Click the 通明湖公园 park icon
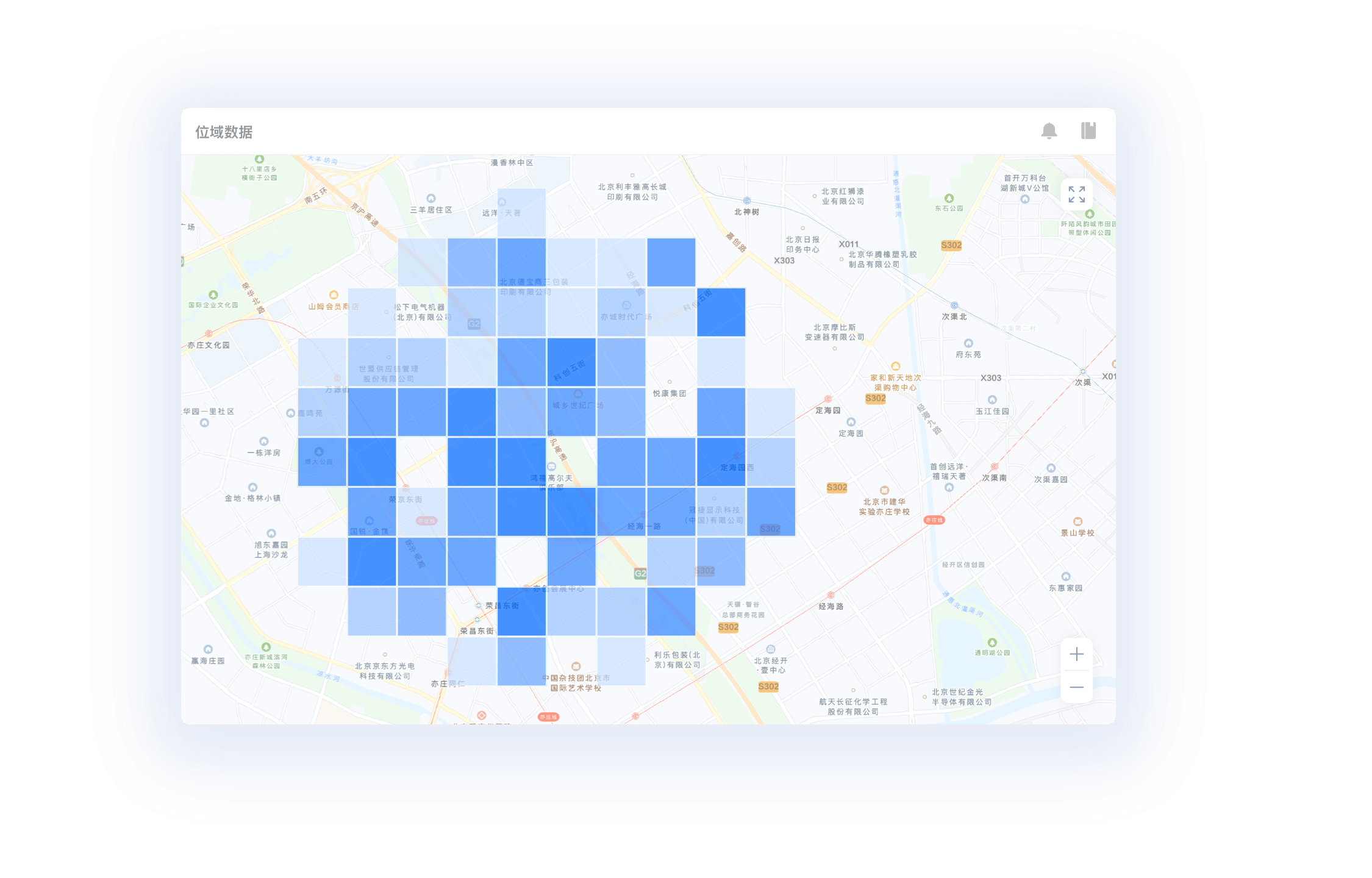Viewport: 1372px width, 878px height. tap(992, 643)
